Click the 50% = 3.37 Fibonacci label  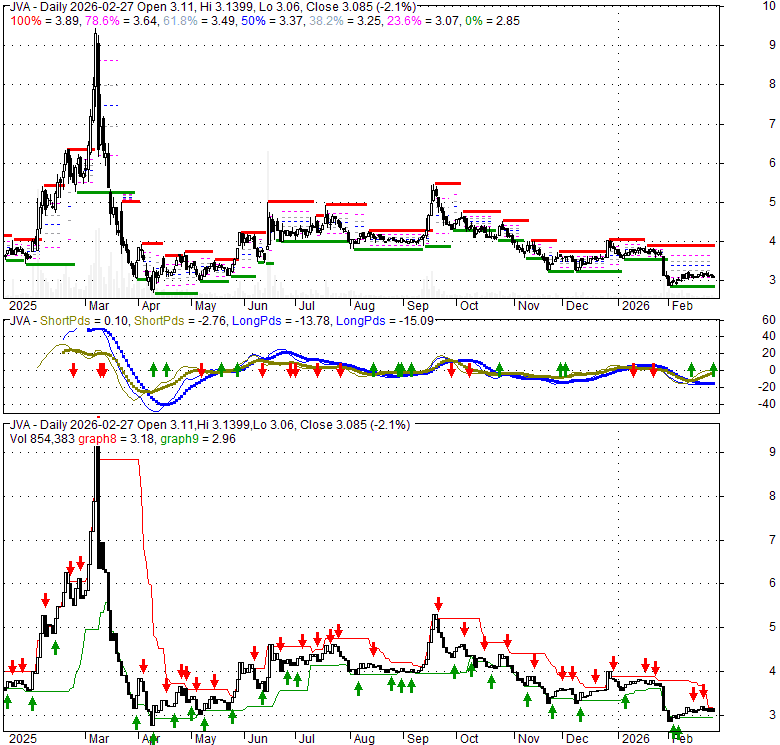pos(272,21)
